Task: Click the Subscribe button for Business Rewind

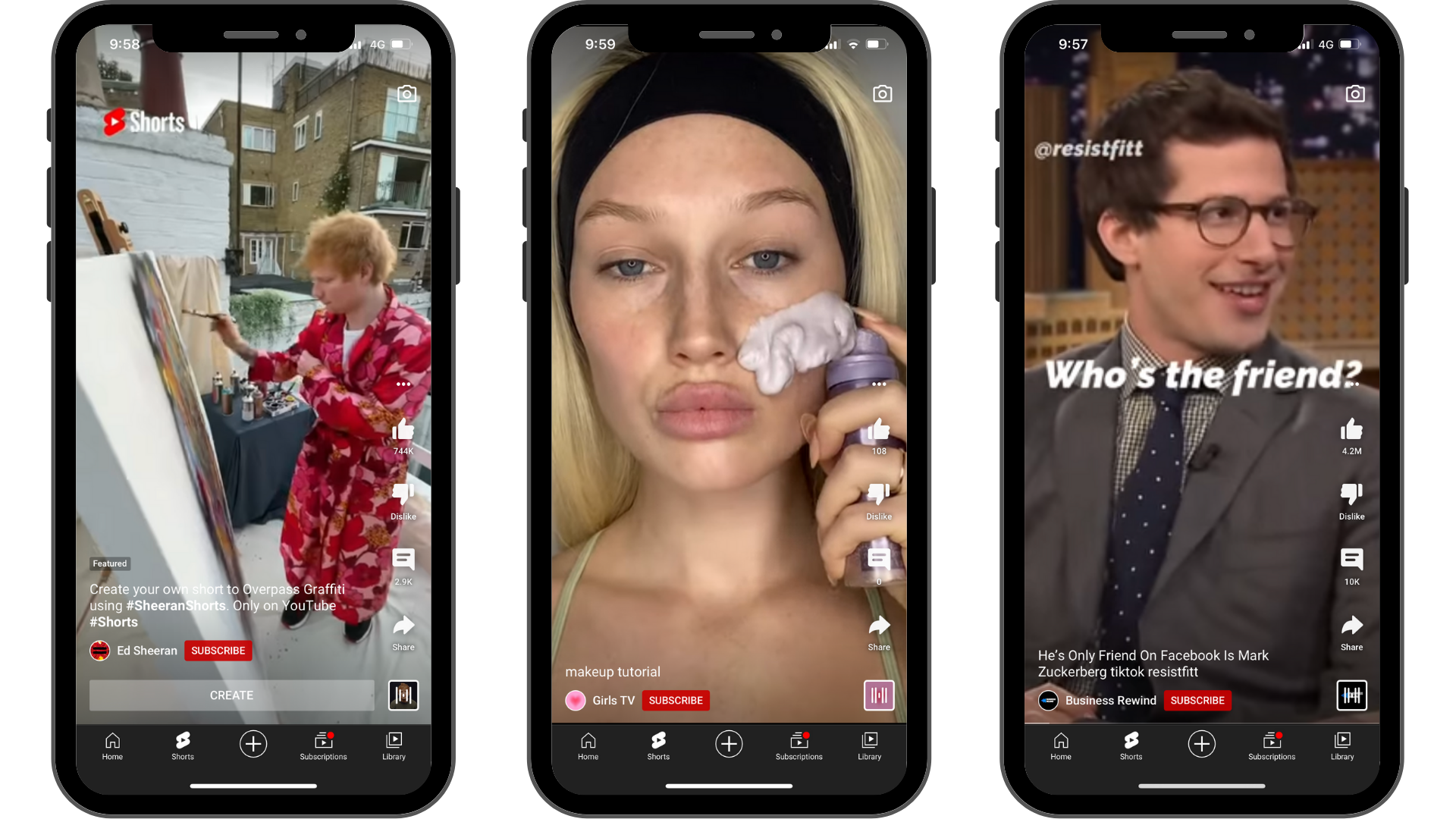Action: coord(1196,700)
